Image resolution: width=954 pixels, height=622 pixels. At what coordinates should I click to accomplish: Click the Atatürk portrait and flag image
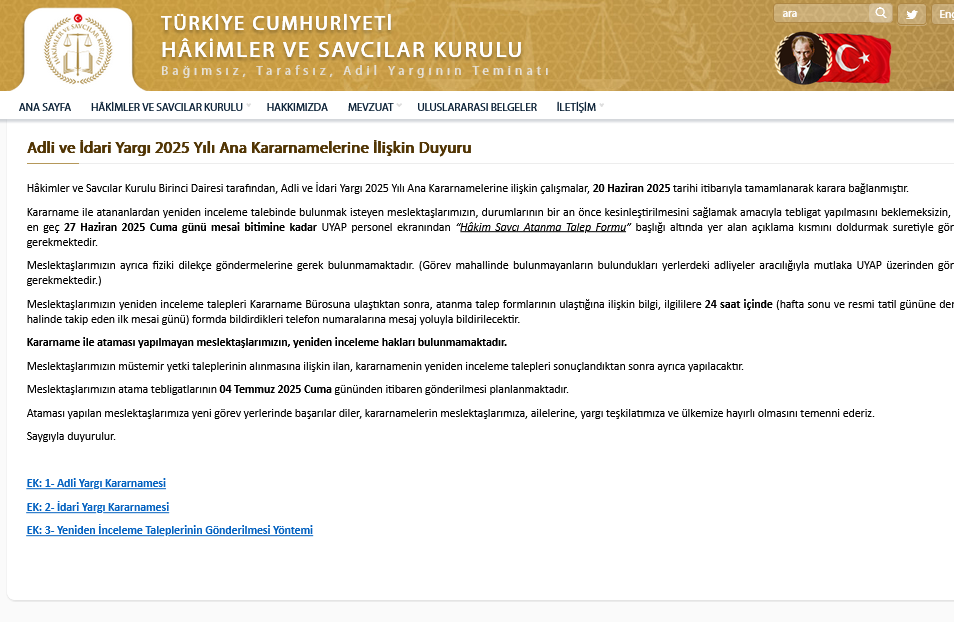click(x=833, y=58)
